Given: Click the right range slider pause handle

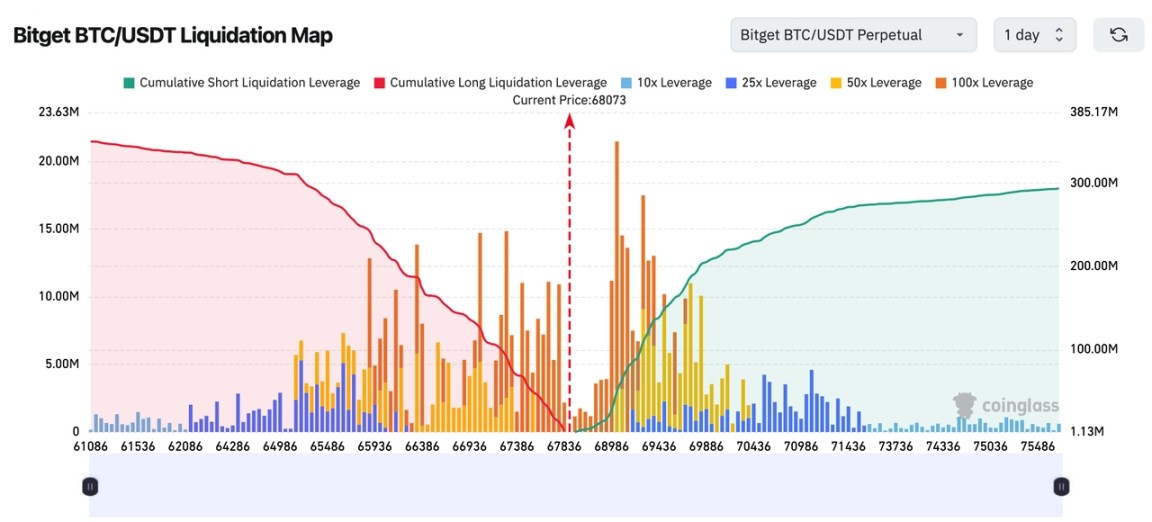Looking at the screenshot, I should [1061, 487].
